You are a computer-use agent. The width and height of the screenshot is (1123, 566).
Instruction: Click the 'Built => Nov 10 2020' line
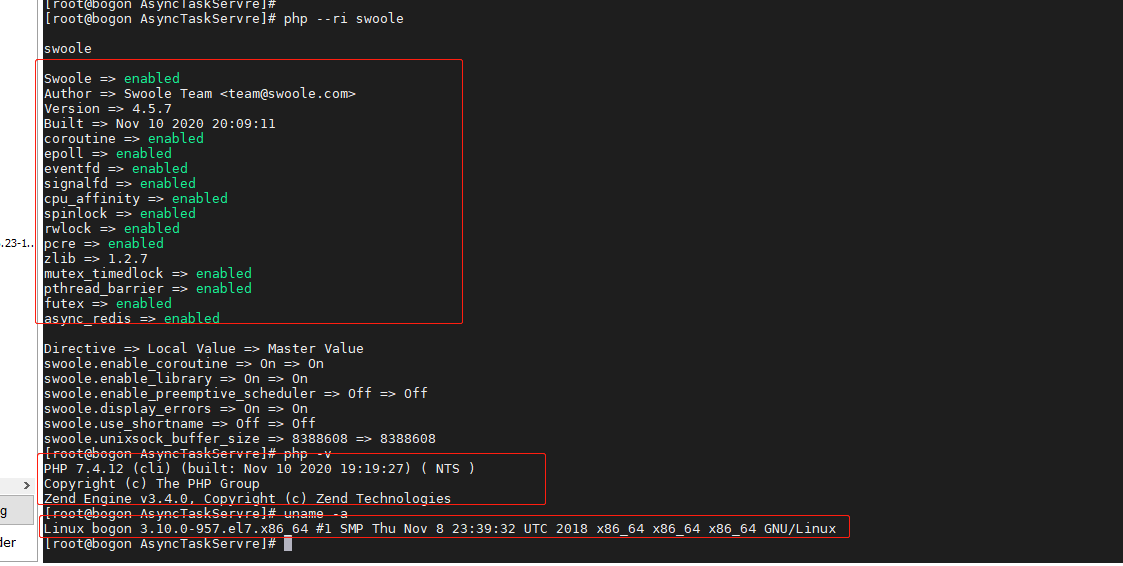160,124
